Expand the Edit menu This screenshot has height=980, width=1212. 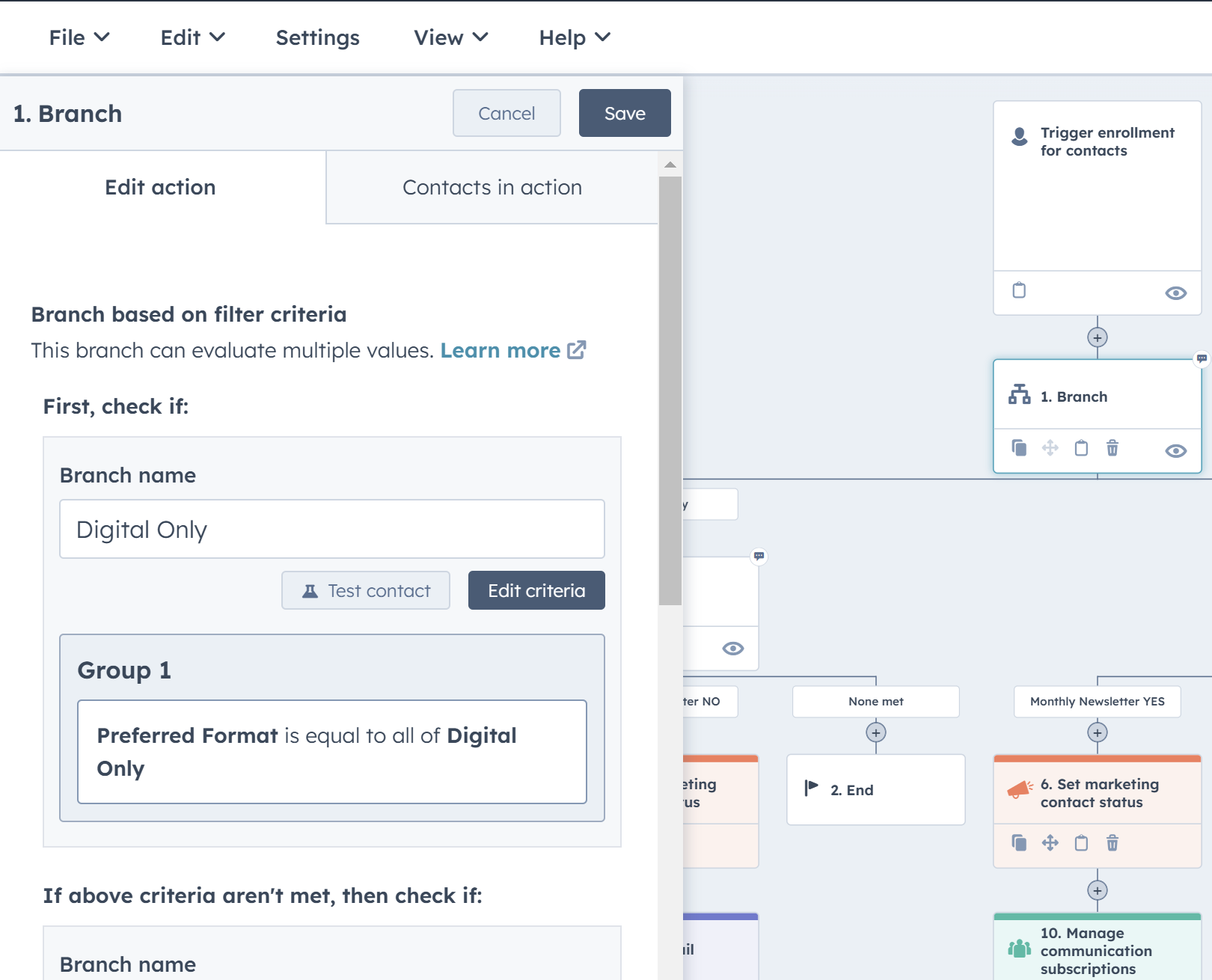coord(192,37)
